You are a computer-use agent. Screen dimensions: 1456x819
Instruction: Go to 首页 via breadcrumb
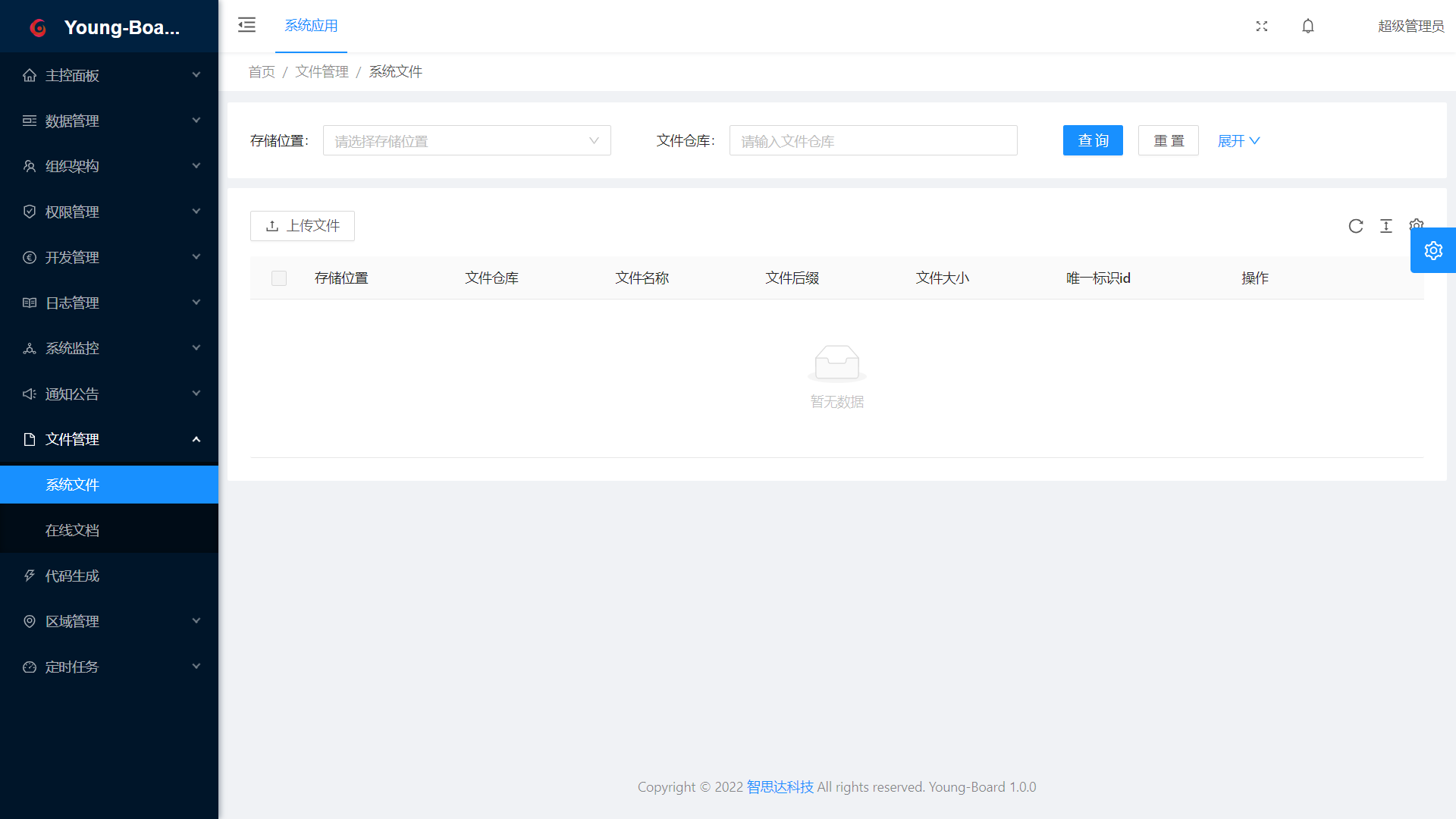click(262, 72)
